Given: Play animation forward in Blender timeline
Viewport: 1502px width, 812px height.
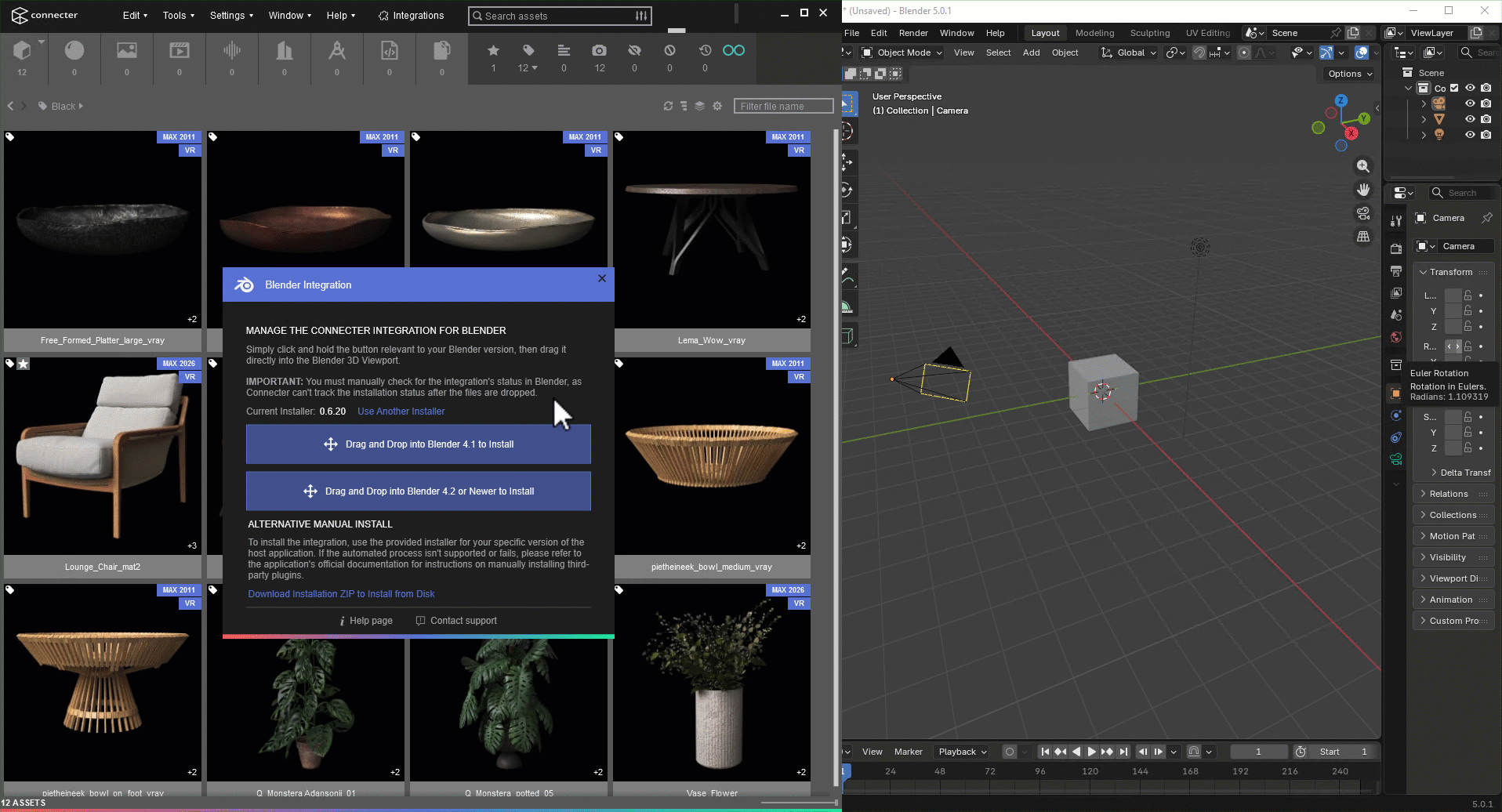Looking at the screenshot, I should click(1091, 752).
